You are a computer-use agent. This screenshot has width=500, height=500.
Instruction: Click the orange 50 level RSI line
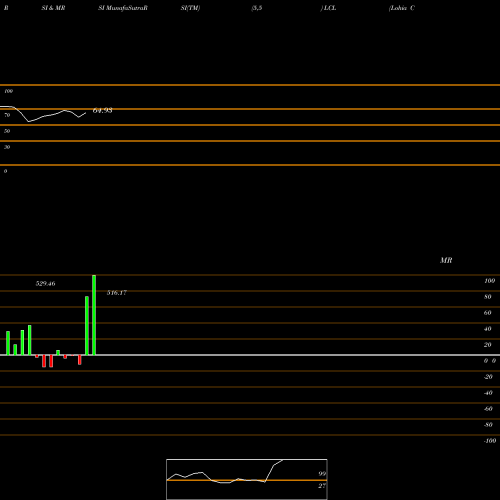pos(250,125)
